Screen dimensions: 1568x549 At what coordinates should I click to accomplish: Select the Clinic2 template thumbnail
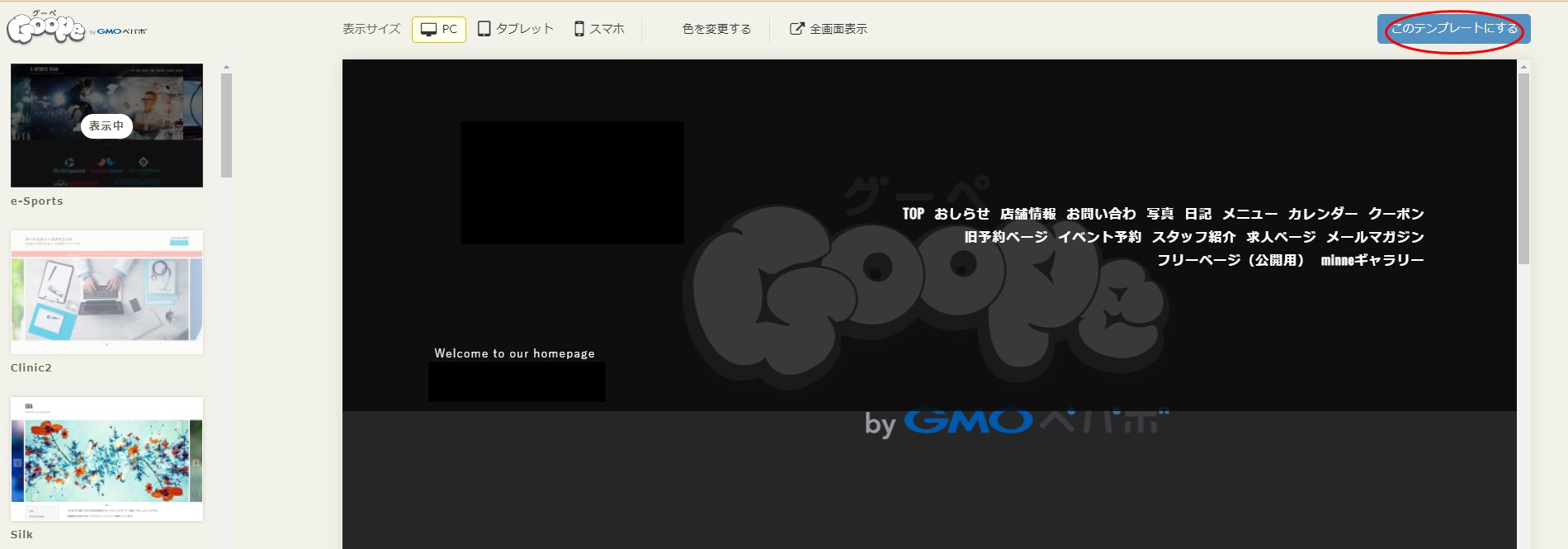click(x=106, y=292)
